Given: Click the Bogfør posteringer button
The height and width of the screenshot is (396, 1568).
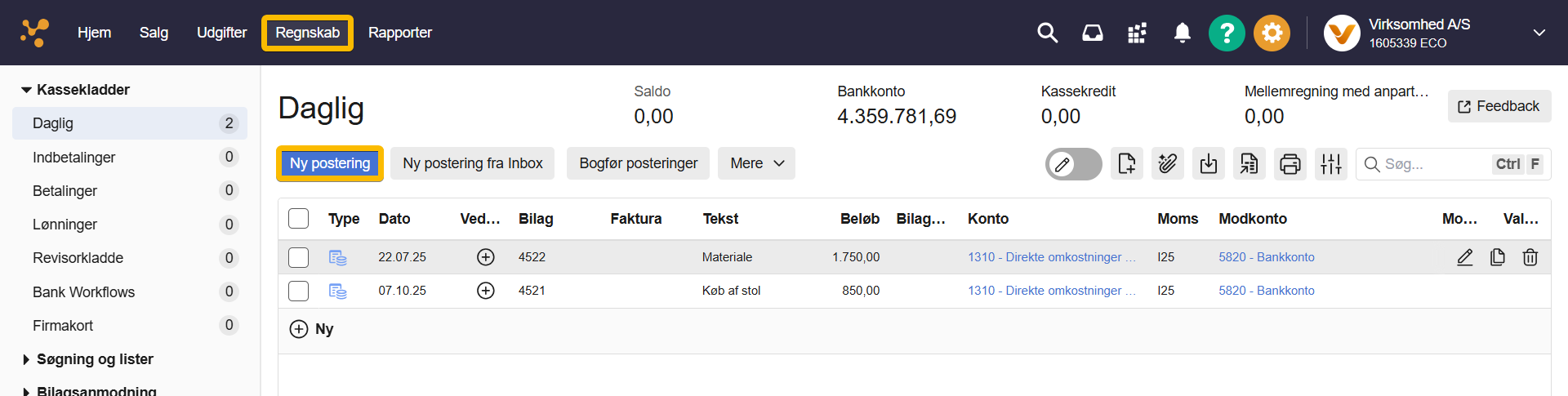Looking at the screenshot, I should click(638, 163).
